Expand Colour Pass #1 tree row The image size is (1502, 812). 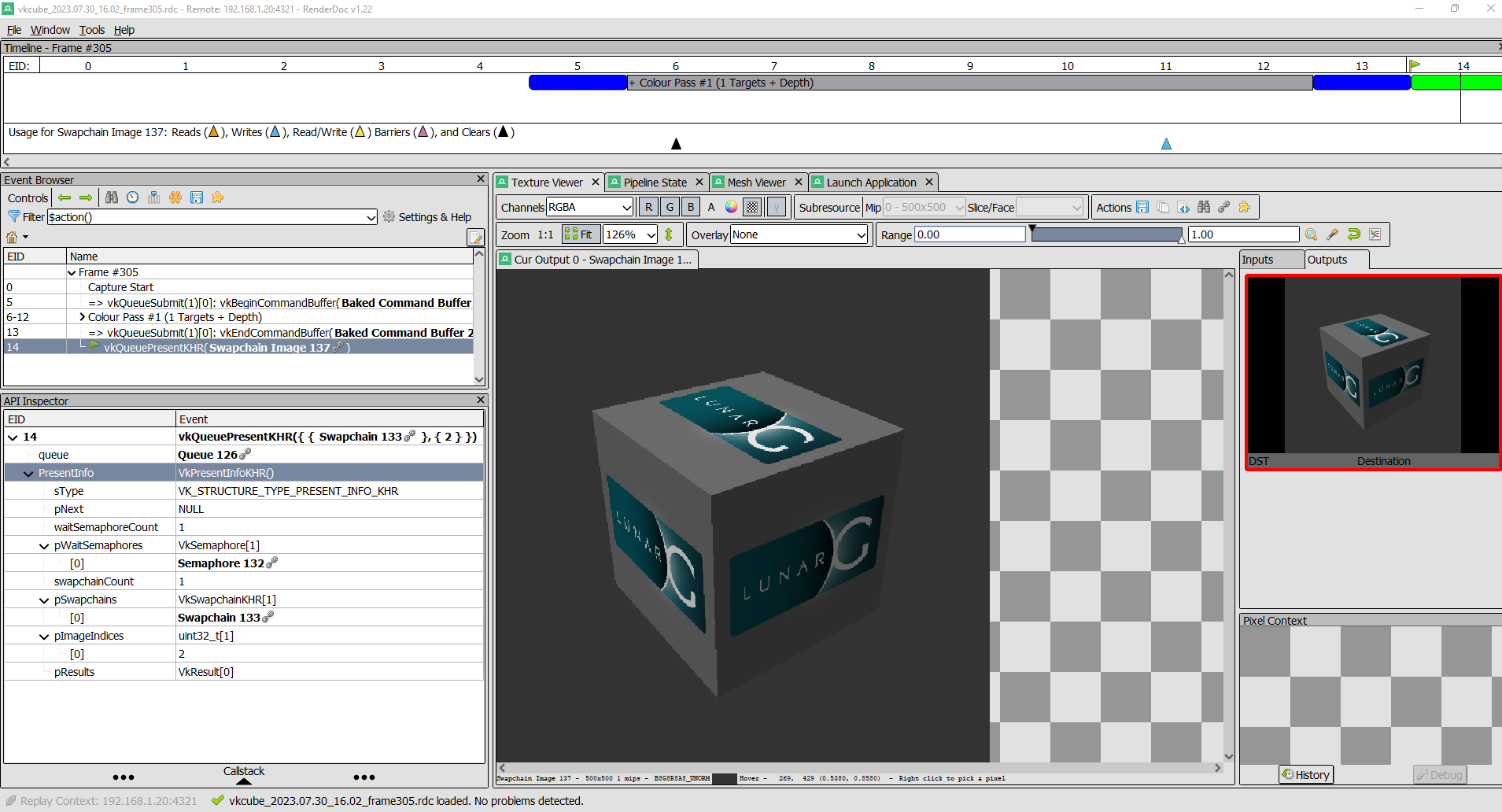click(83, 317)
